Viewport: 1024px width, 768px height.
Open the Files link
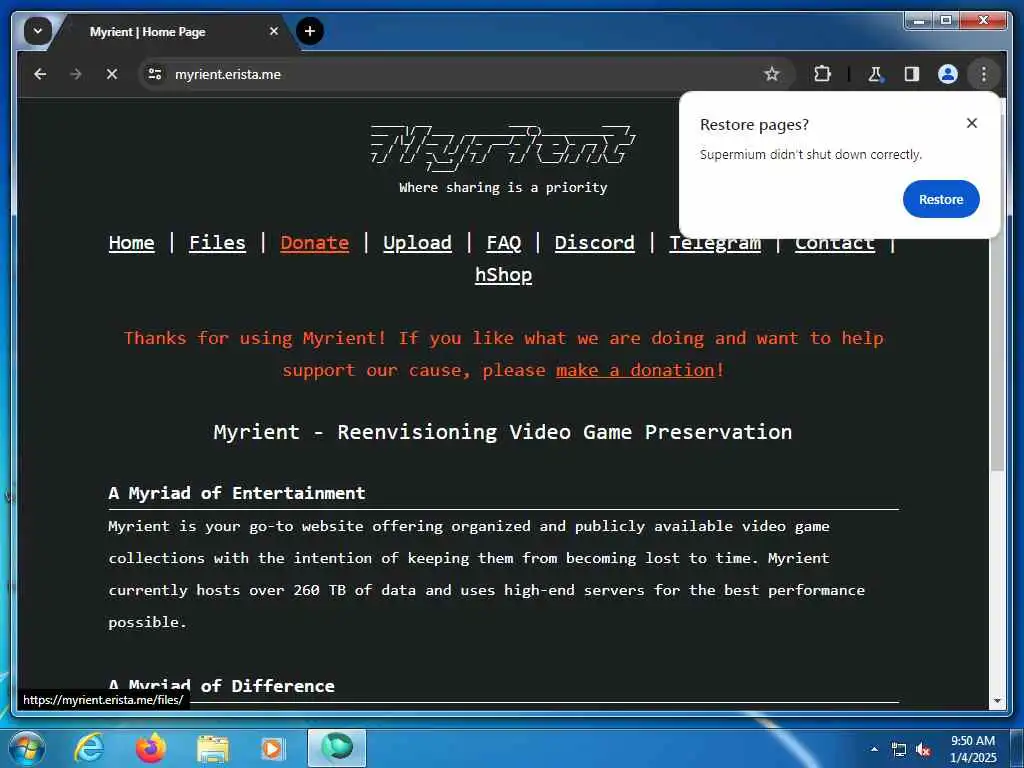(x=217, y=243)
